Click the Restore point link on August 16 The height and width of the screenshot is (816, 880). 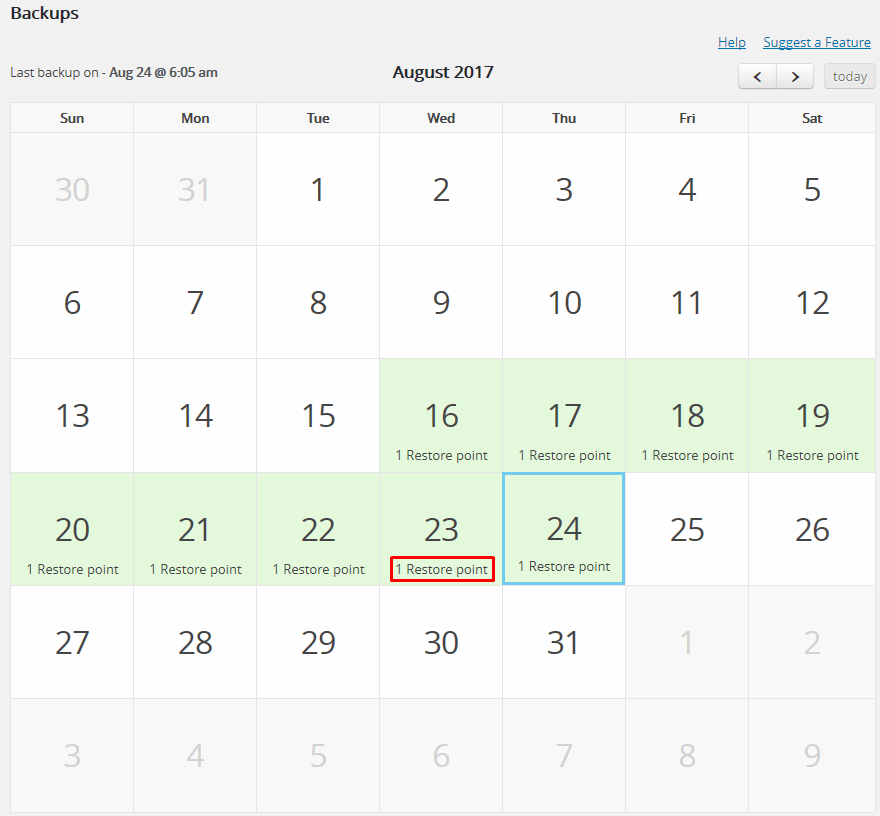click(x=442, y=456)
